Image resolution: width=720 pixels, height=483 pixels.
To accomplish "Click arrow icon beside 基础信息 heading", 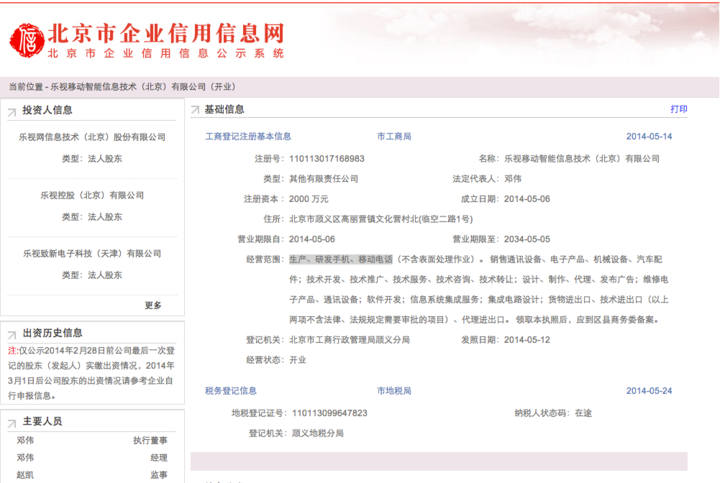I will (x=196, y=109).
